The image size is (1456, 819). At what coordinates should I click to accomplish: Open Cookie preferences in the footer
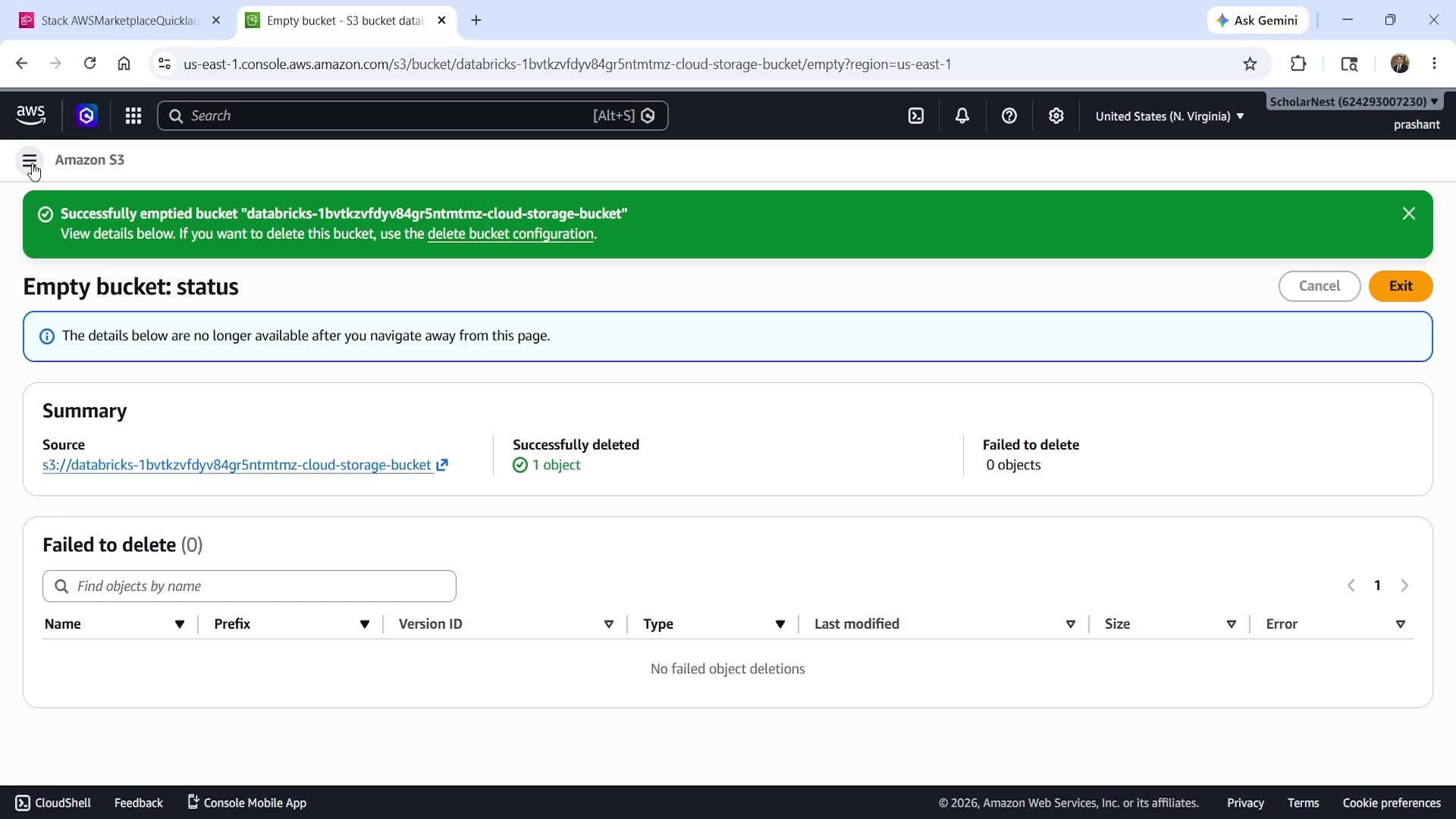[1392, 802]
